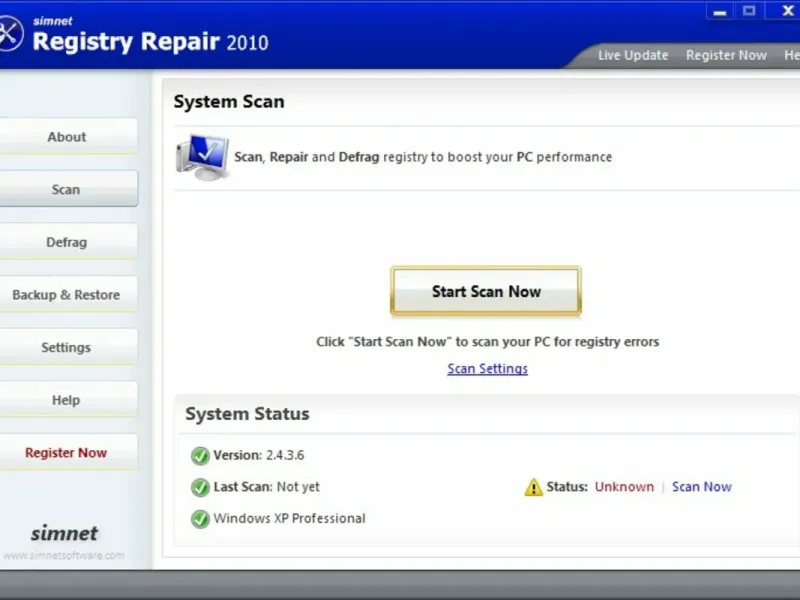Click the Scan, Repair and Defrag description text
The width and height of the screenshot is (800, 600).
point(423,157)
